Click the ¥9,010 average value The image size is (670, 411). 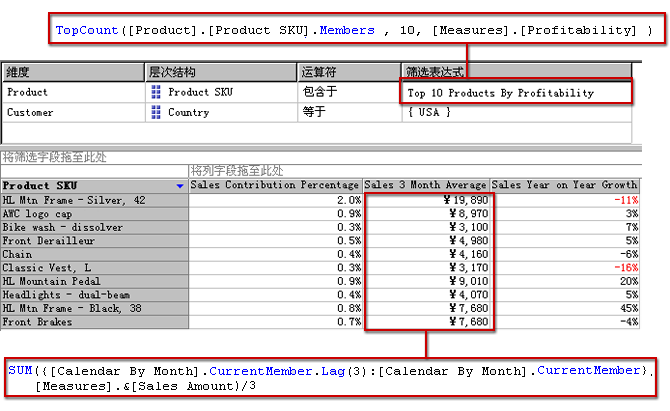[469, 281]
